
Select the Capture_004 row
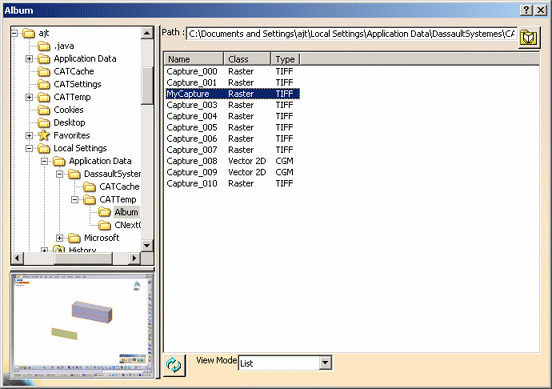[x=232, y=116]
